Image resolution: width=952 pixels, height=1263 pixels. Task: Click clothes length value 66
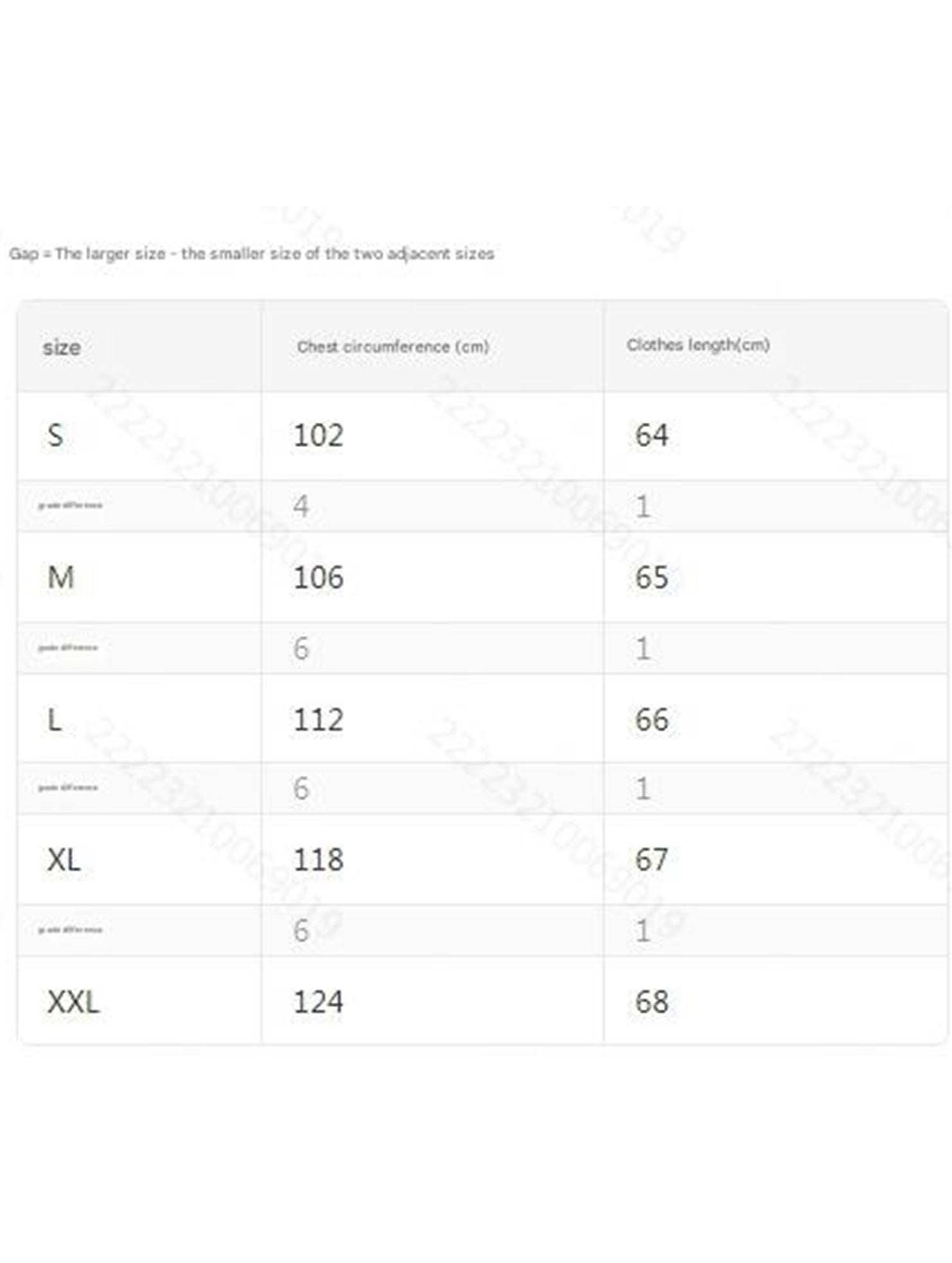click(x=651, y=720)
